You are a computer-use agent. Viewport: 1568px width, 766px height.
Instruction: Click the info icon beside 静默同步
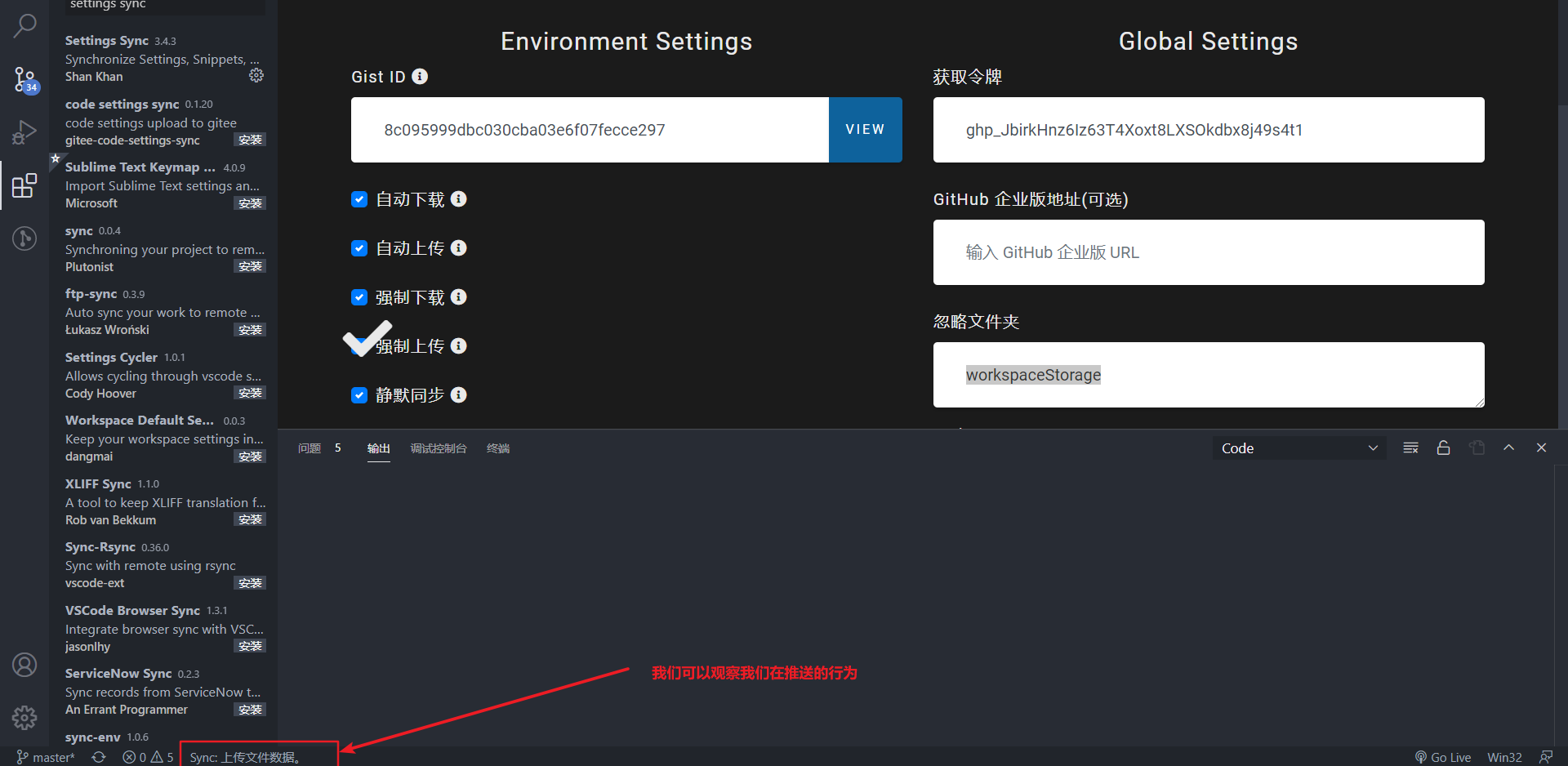click(x=459, y=394)
